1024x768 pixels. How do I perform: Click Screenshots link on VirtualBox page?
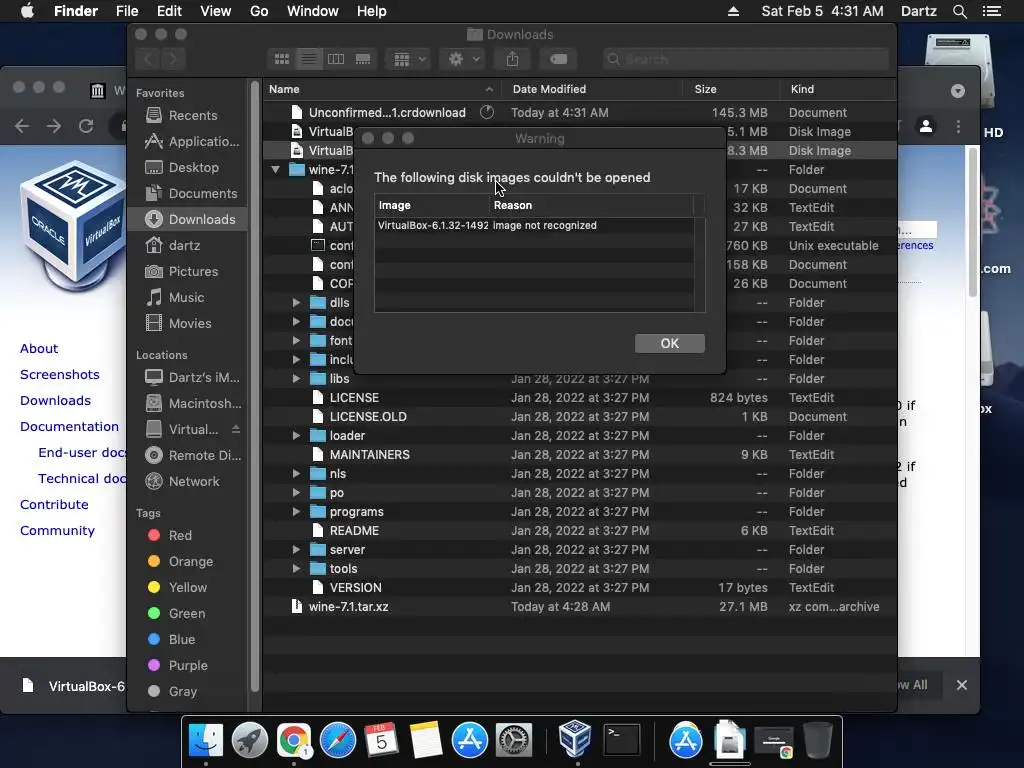tap(59, 375)
